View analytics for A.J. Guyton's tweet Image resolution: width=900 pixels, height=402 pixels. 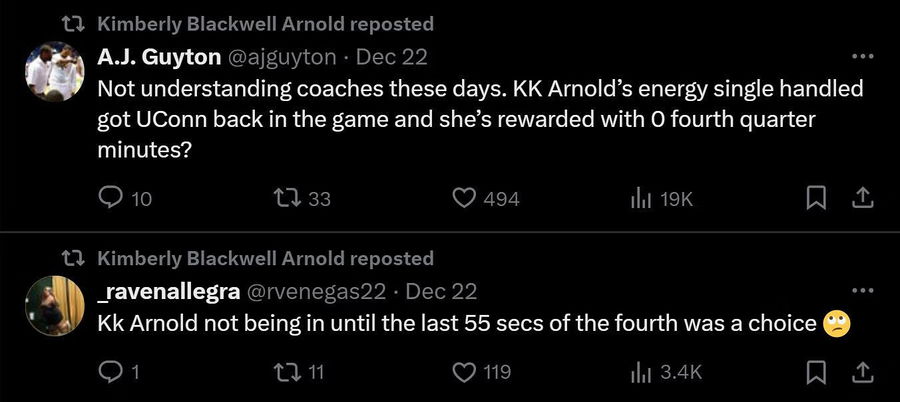641,199
